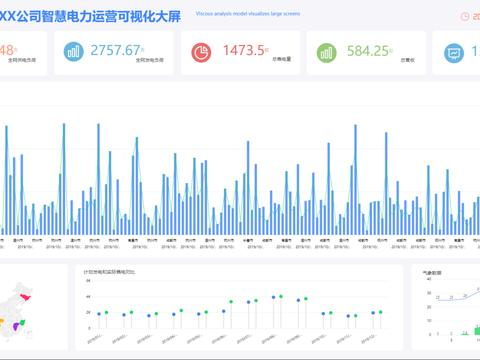Screen dimensions: 480x360
Task: Click the red pie-chart icon beside 1473.5
Action: pyautogui.click(x=201, y=52)
